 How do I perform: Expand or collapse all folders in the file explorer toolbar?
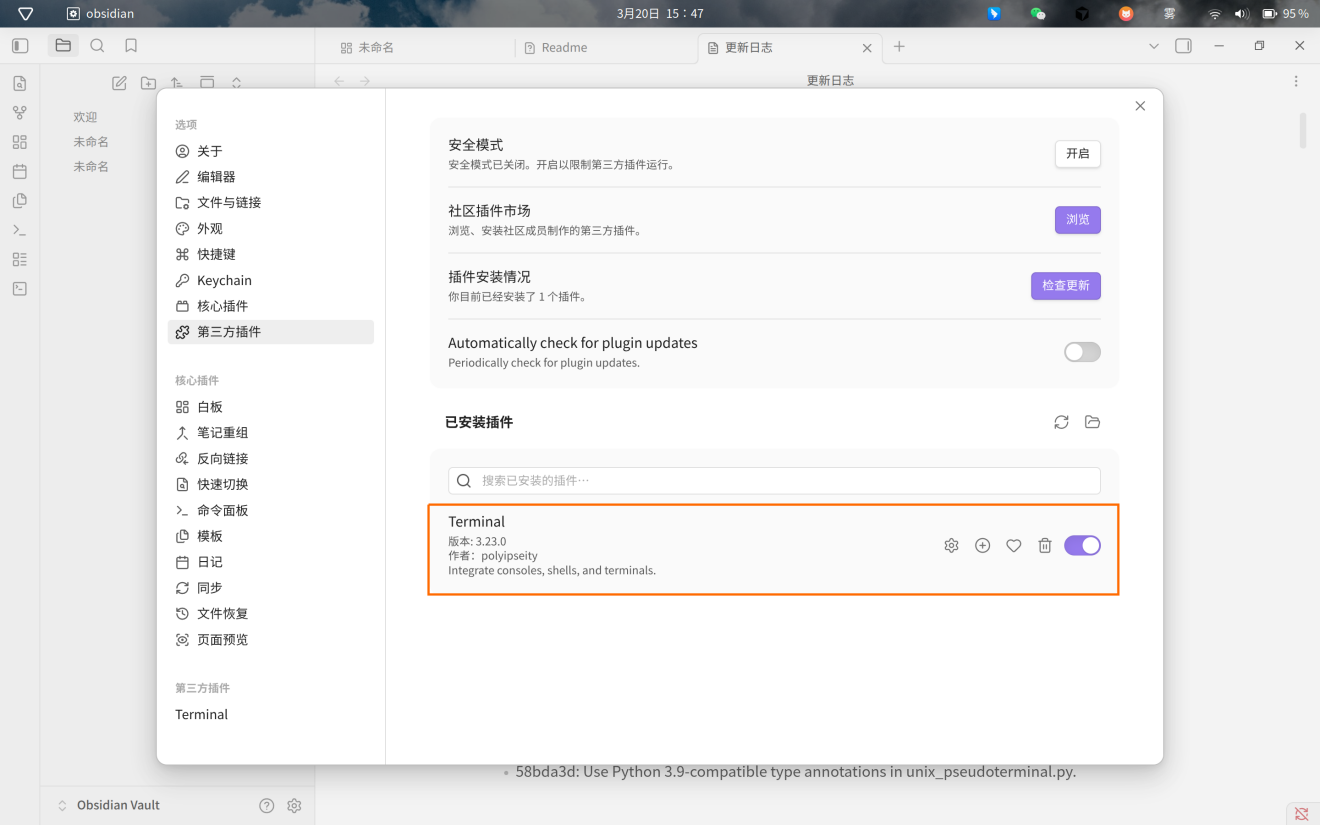(236, 83)
